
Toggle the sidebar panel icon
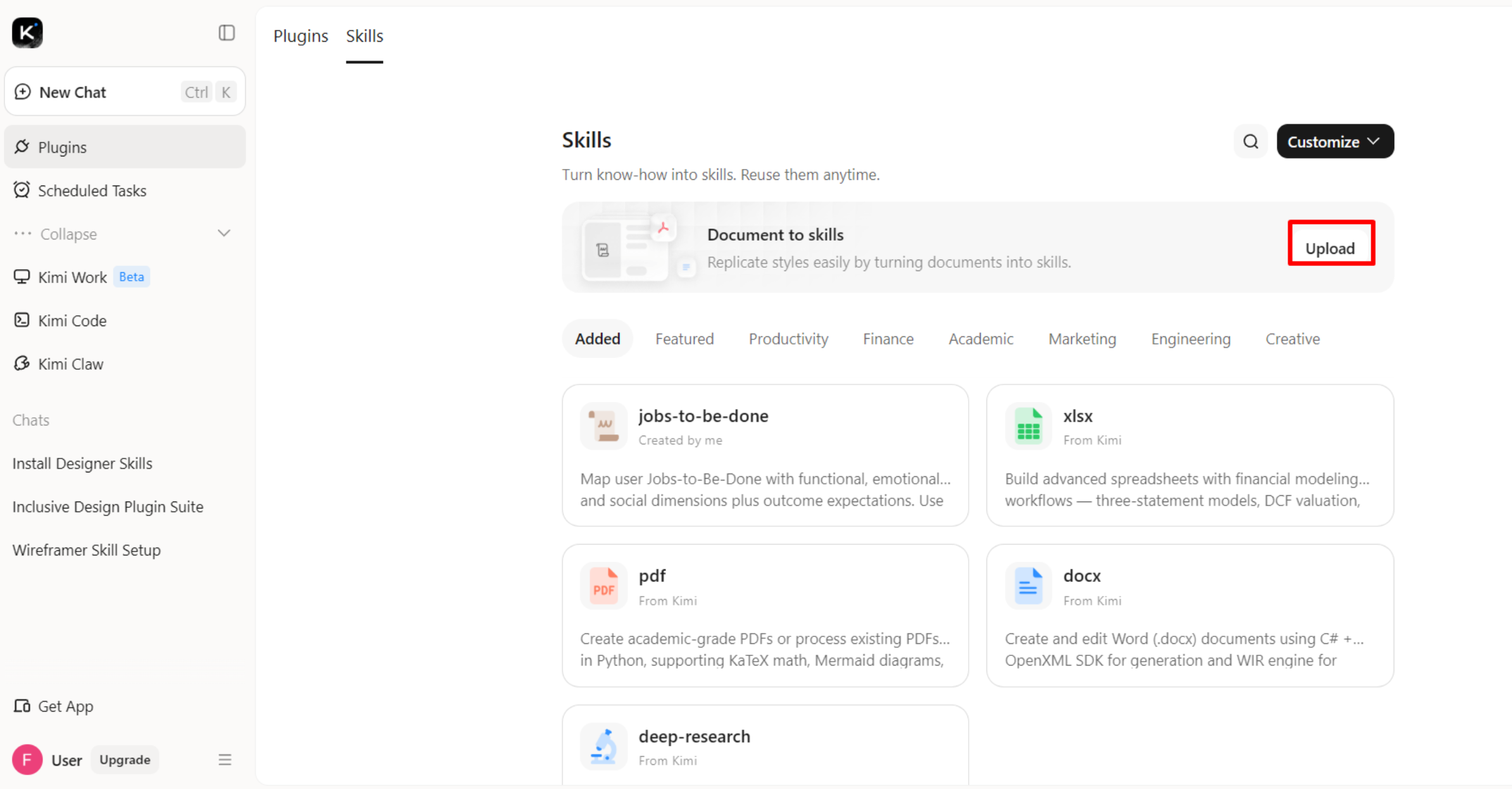227,33
